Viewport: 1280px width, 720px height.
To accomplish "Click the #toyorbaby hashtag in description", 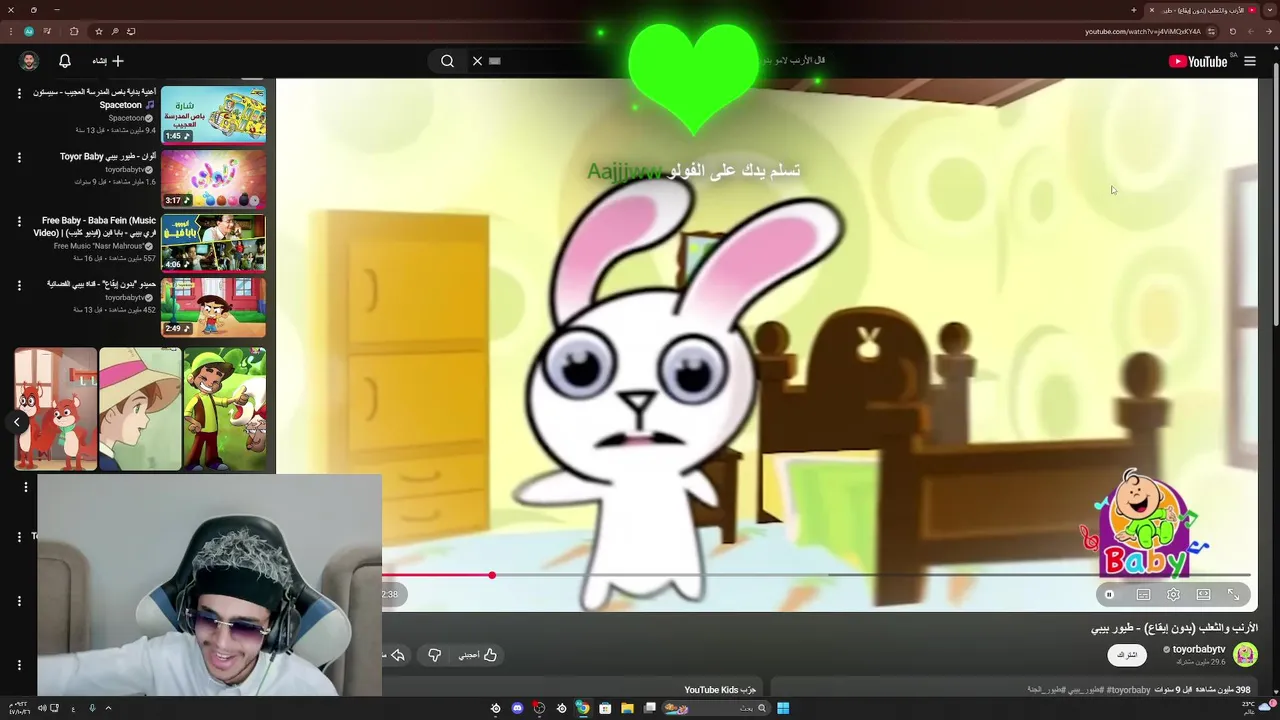I will click(1127, 690).
